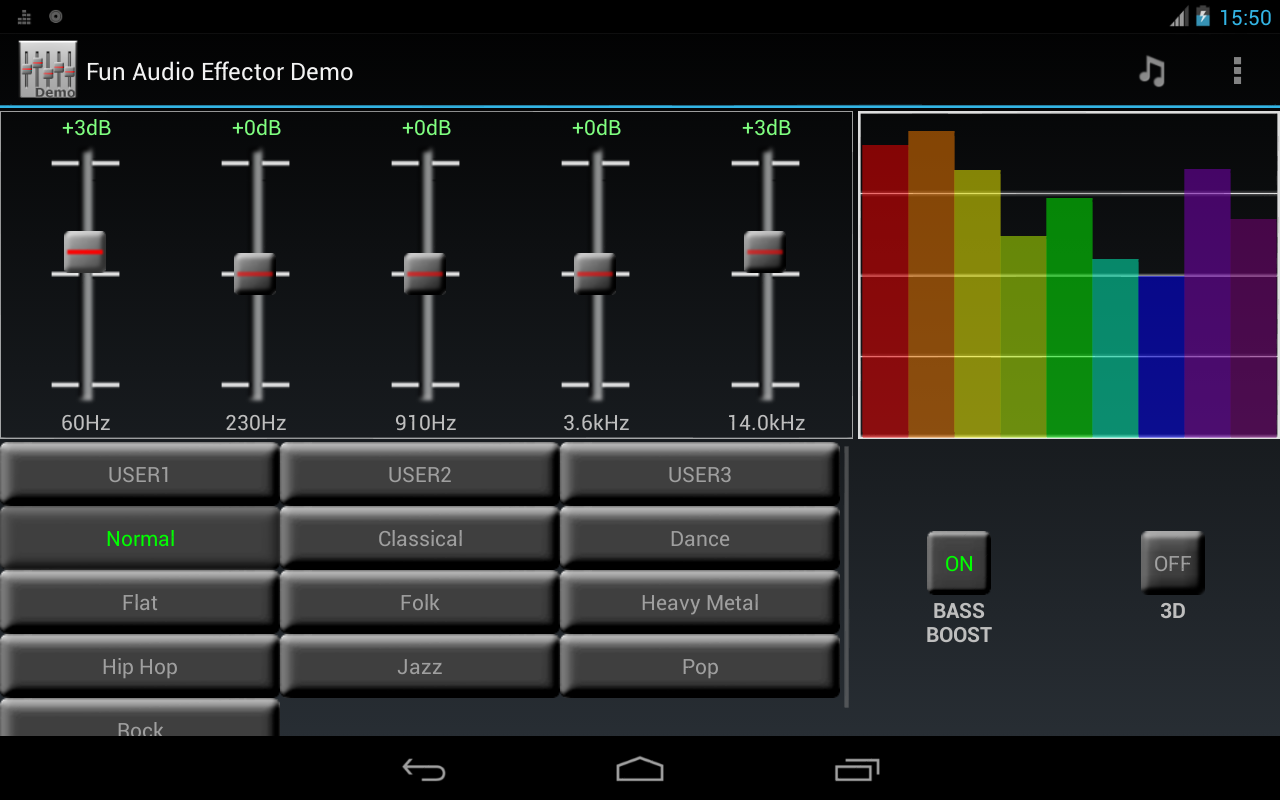Apply the Folk preset

click(419, 602)
